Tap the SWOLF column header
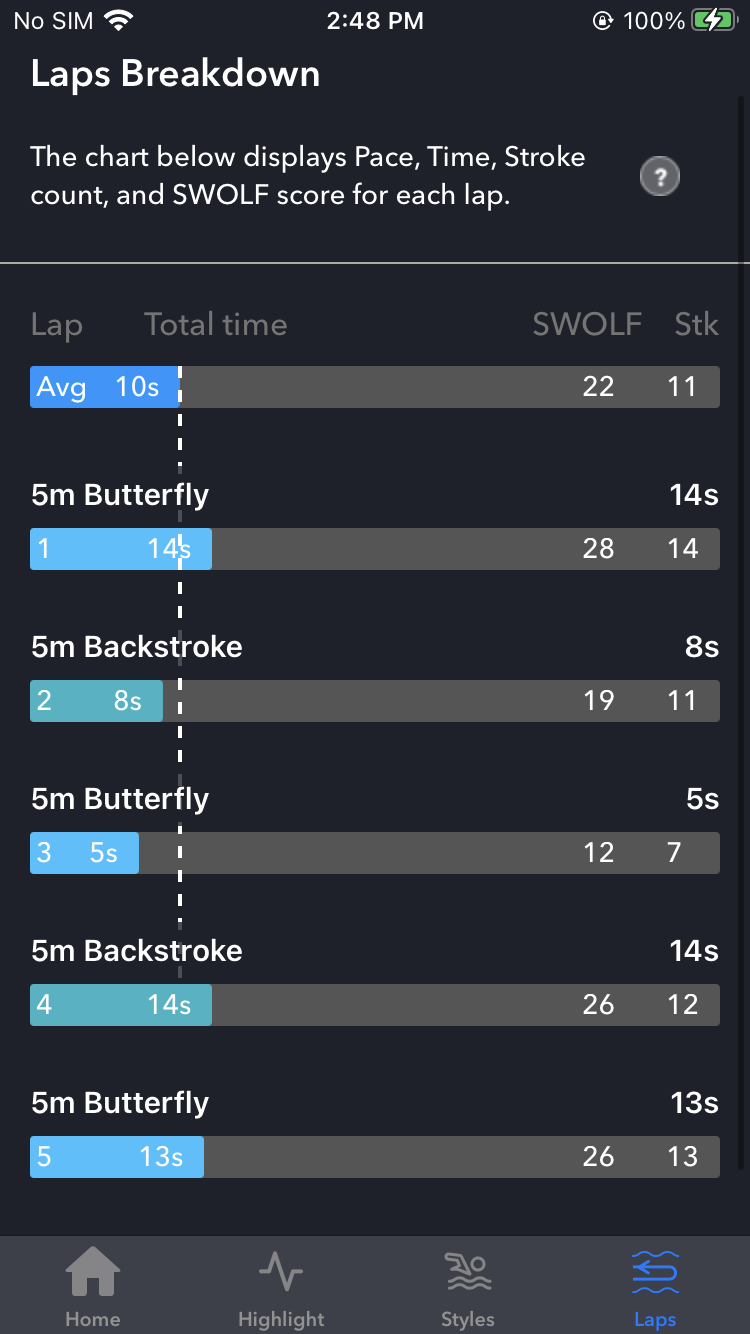The image size is (750, 1334). click(587, 324)
